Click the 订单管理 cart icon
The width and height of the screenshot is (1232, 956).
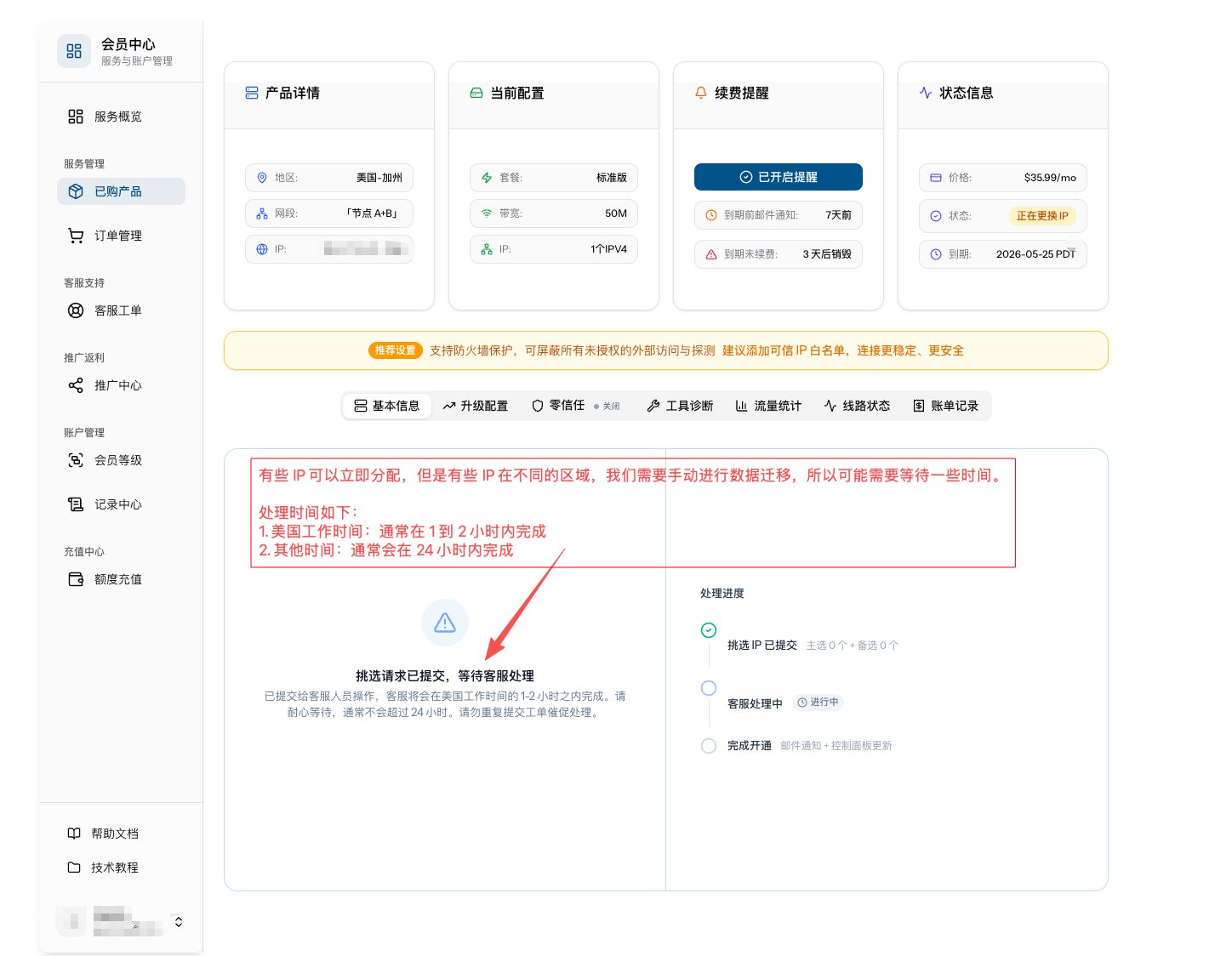click(x=76, y=236)
